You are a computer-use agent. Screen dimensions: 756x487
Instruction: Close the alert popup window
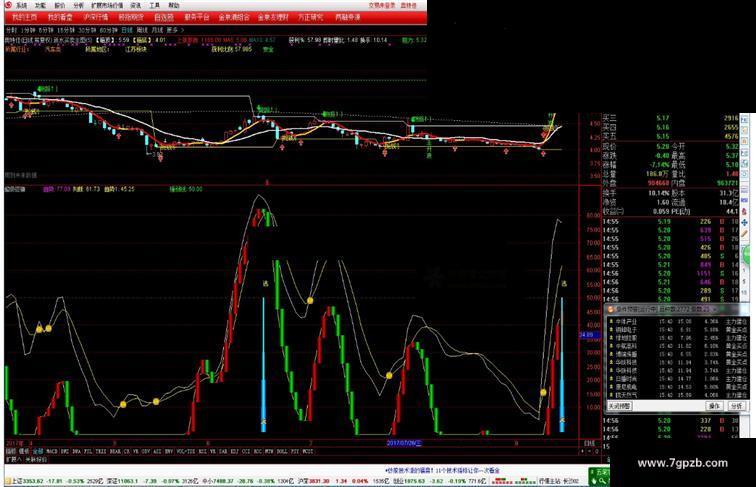click(x=715, y=309)
